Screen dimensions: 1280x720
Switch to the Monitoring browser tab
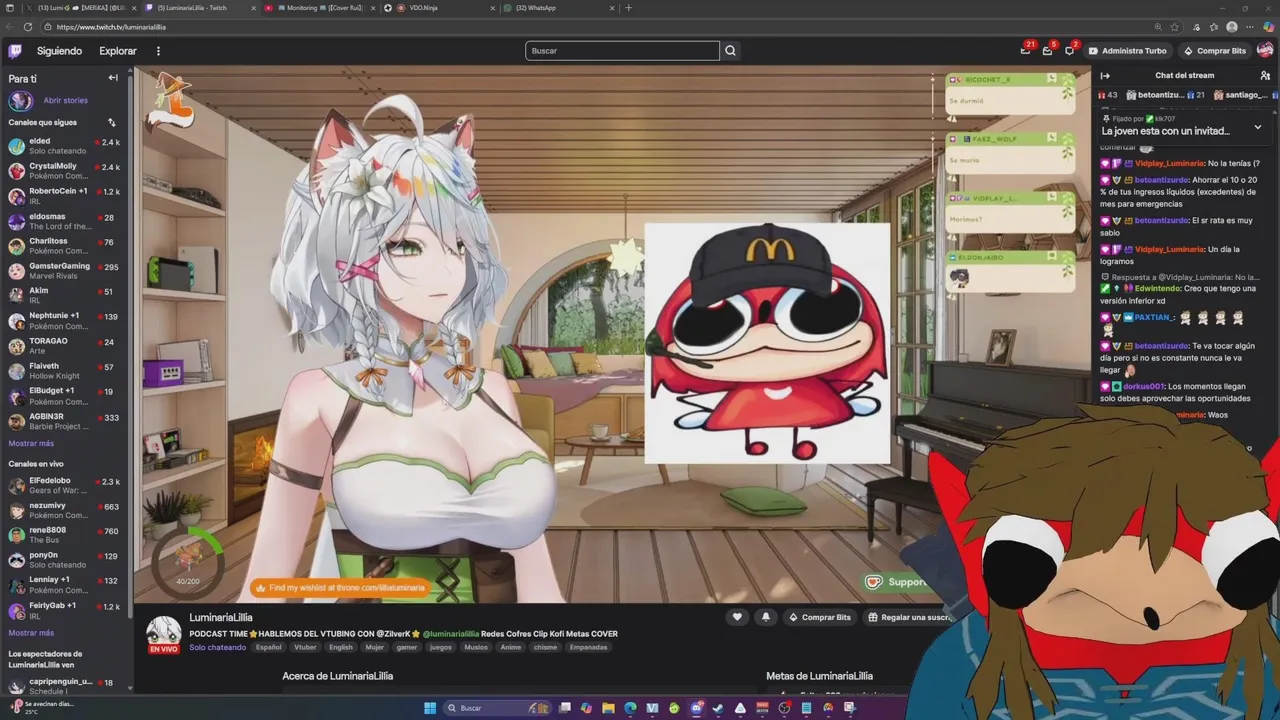click(x=318, y=8)
